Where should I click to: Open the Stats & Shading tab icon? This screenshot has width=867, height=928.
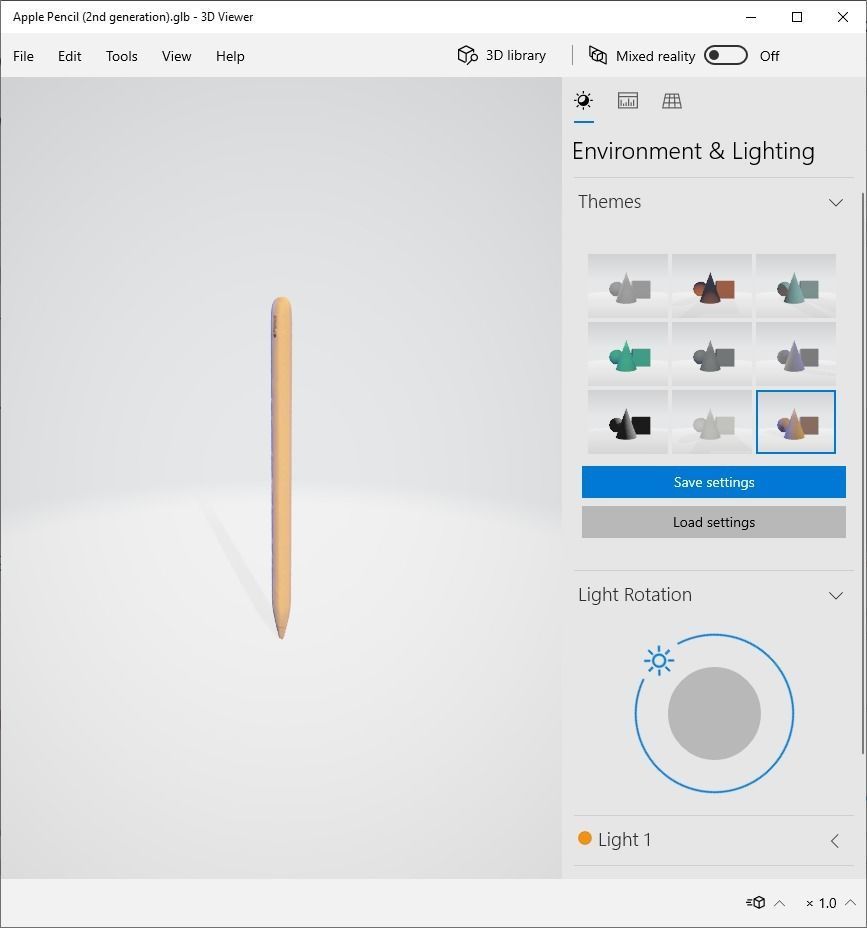point(627,101)
